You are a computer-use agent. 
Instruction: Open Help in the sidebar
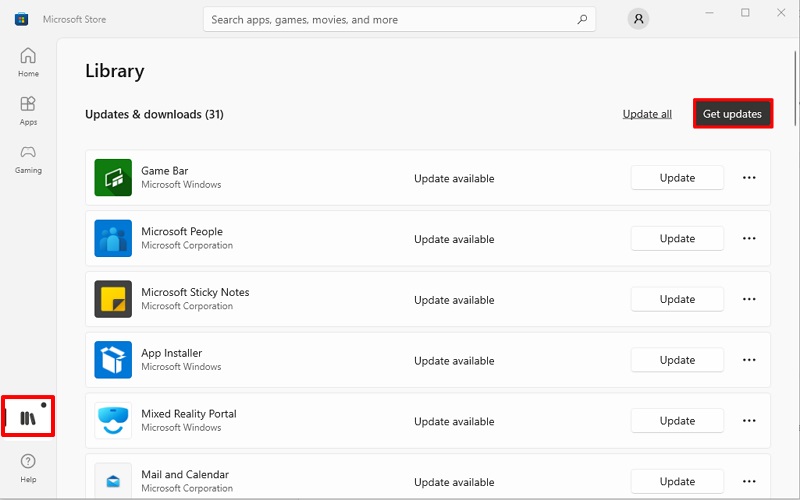click(x=28, y=468)
